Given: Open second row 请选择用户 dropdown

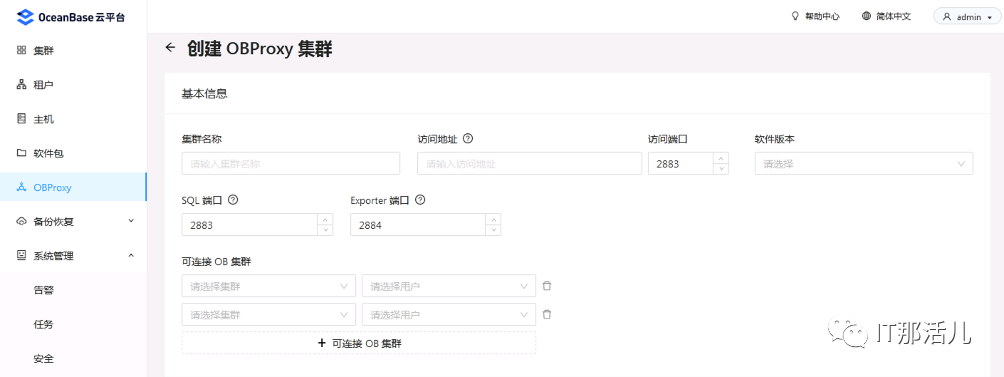Looking at the screenshot, I should (449, 314).
